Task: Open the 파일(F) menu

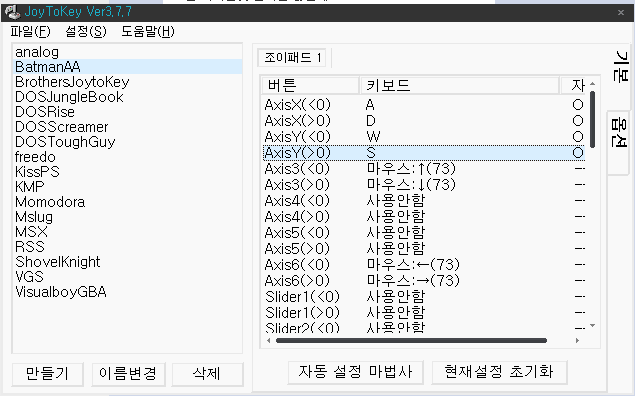Action: [x=30, y=32]
